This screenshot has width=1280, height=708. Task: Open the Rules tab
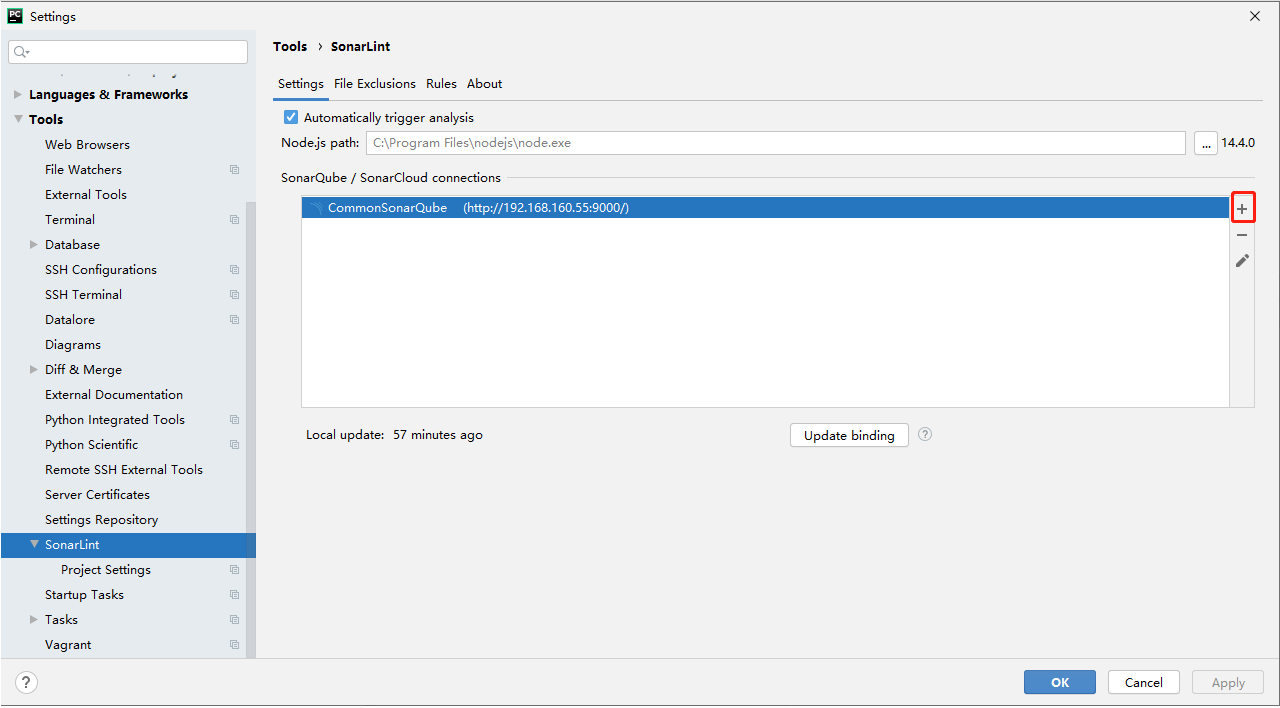(x=441, y=84)
